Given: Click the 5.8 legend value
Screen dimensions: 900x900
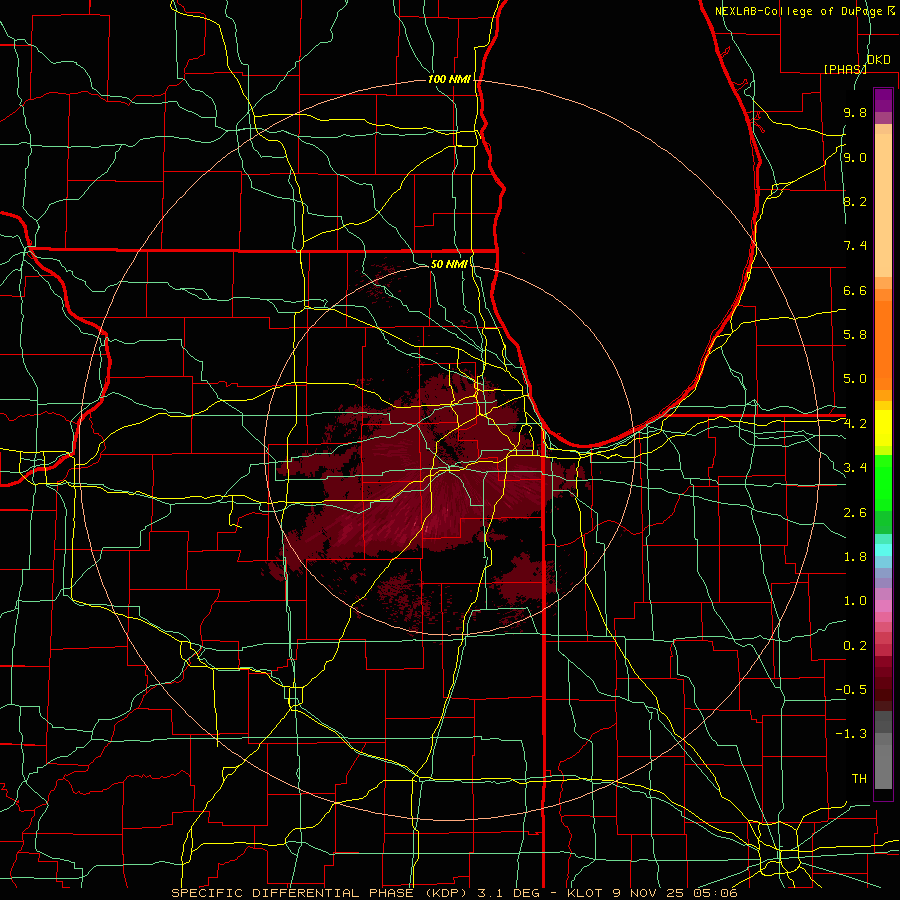Looking at the screenshot, I should click(x=855, y=335).
